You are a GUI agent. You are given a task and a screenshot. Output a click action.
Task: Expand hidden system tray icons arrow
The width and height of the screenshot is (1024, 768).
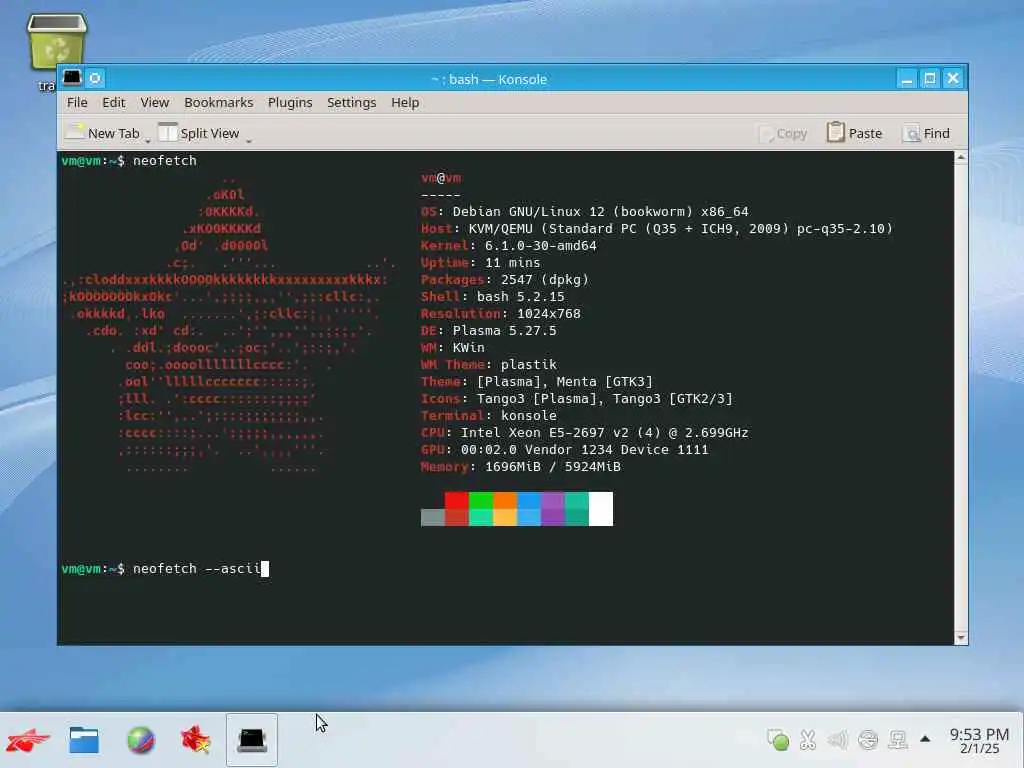[925, 739]
